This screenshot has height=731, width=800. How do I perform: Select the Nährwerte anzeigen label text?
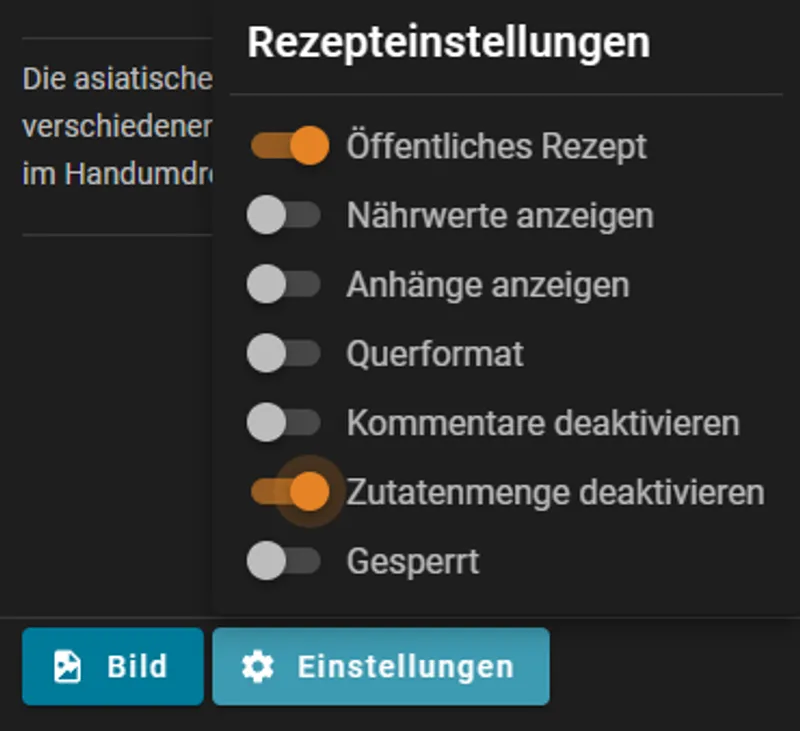tap(499, 215)
